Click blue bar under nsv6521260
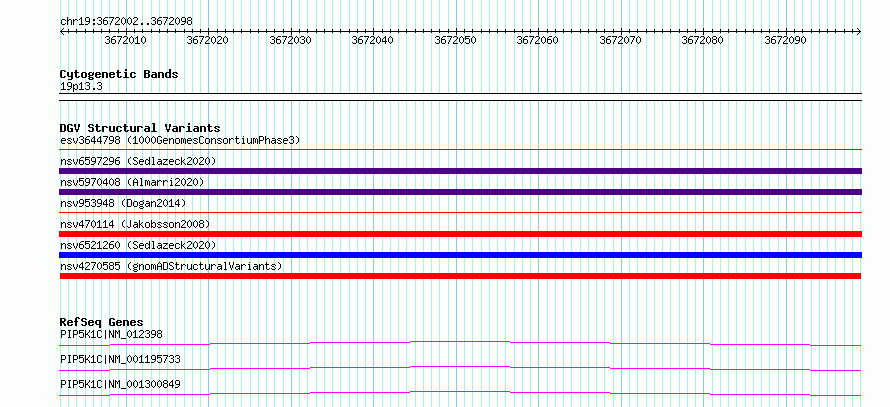890x407 pixels. tap(460, 255)
